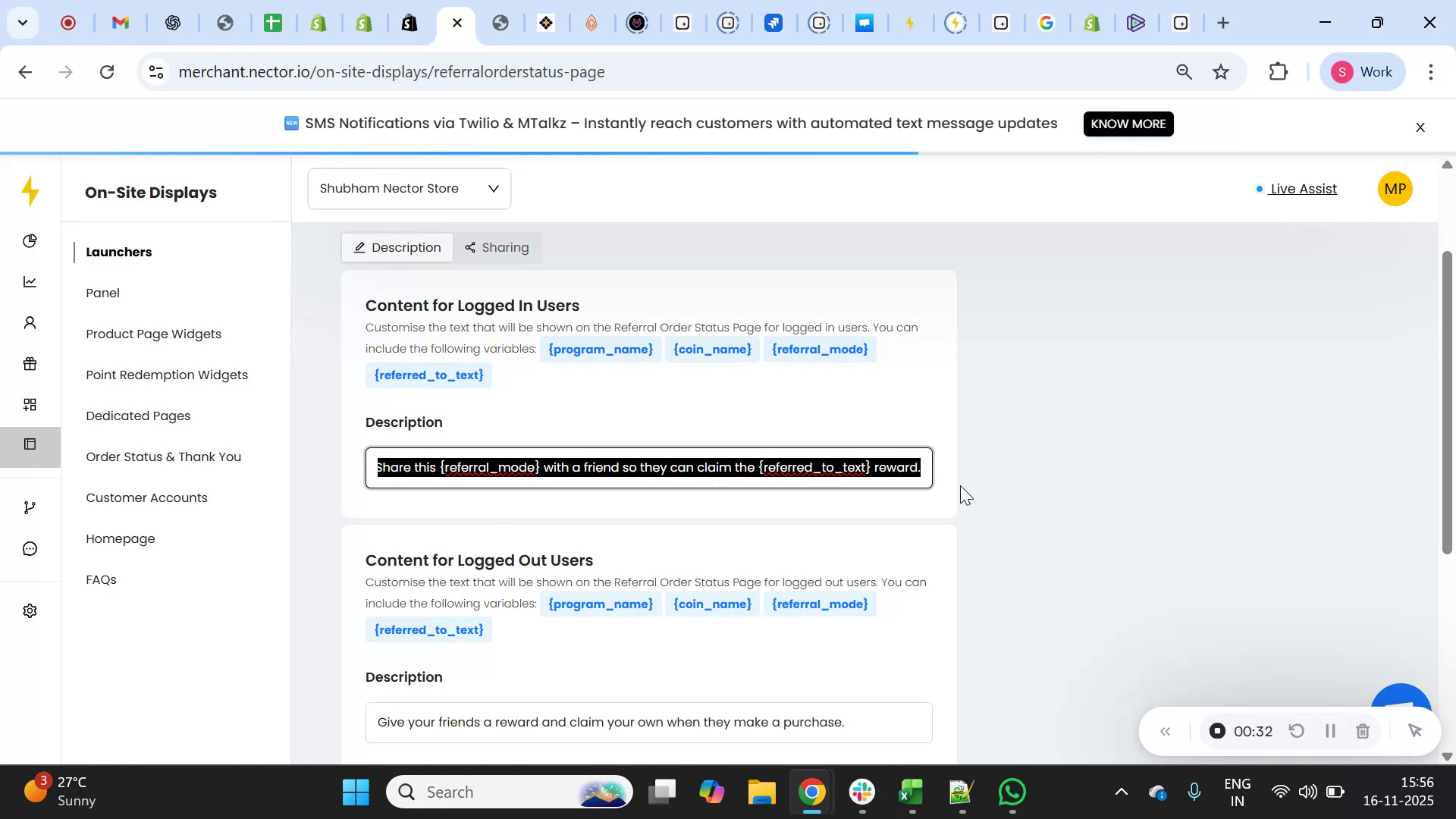Insert the {coin_name} variable chip
The width and height of the screenshot is (1456, 819).
point(711,349)
